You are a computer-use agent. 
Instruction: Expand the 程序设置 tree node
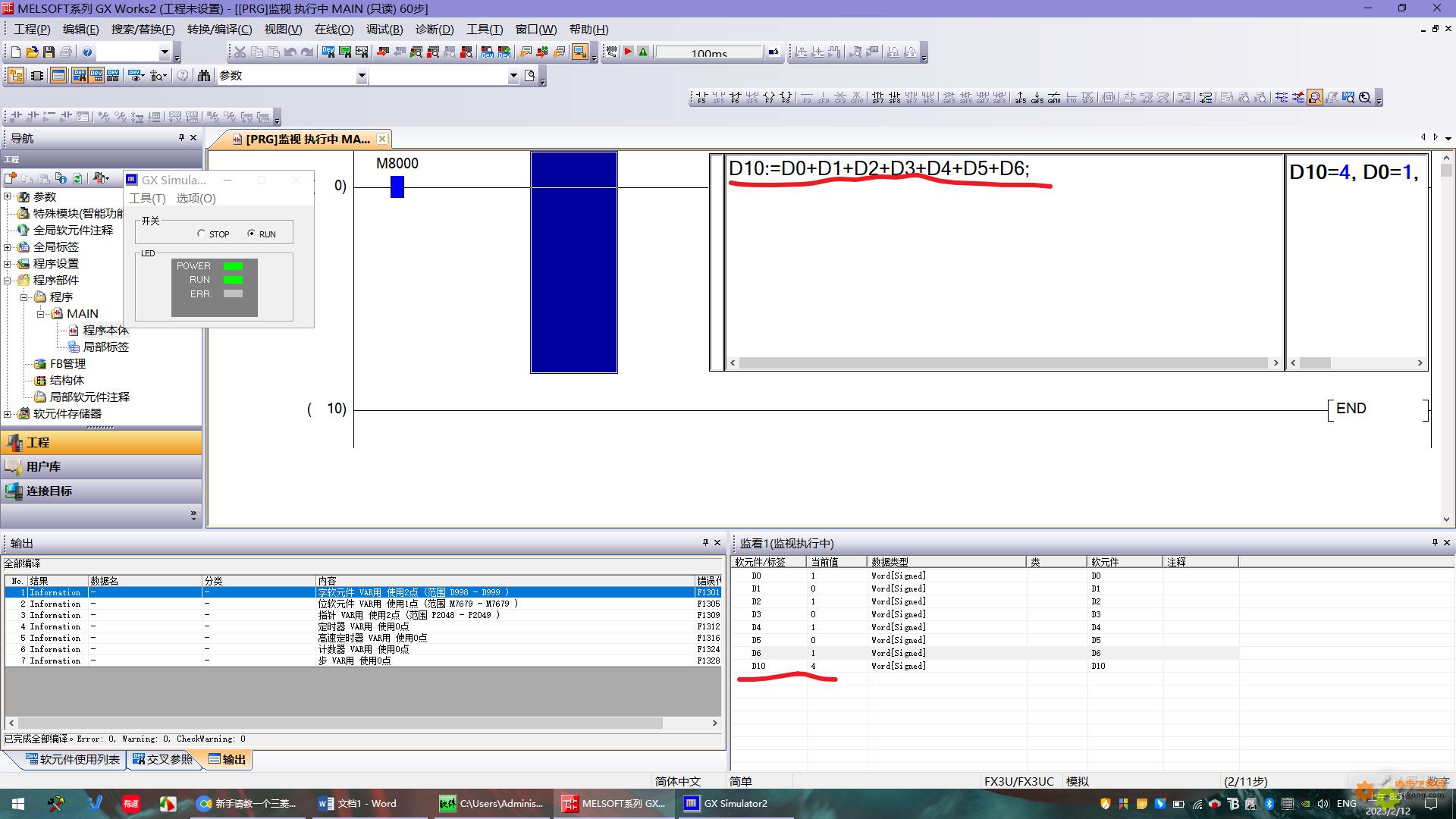8,263
